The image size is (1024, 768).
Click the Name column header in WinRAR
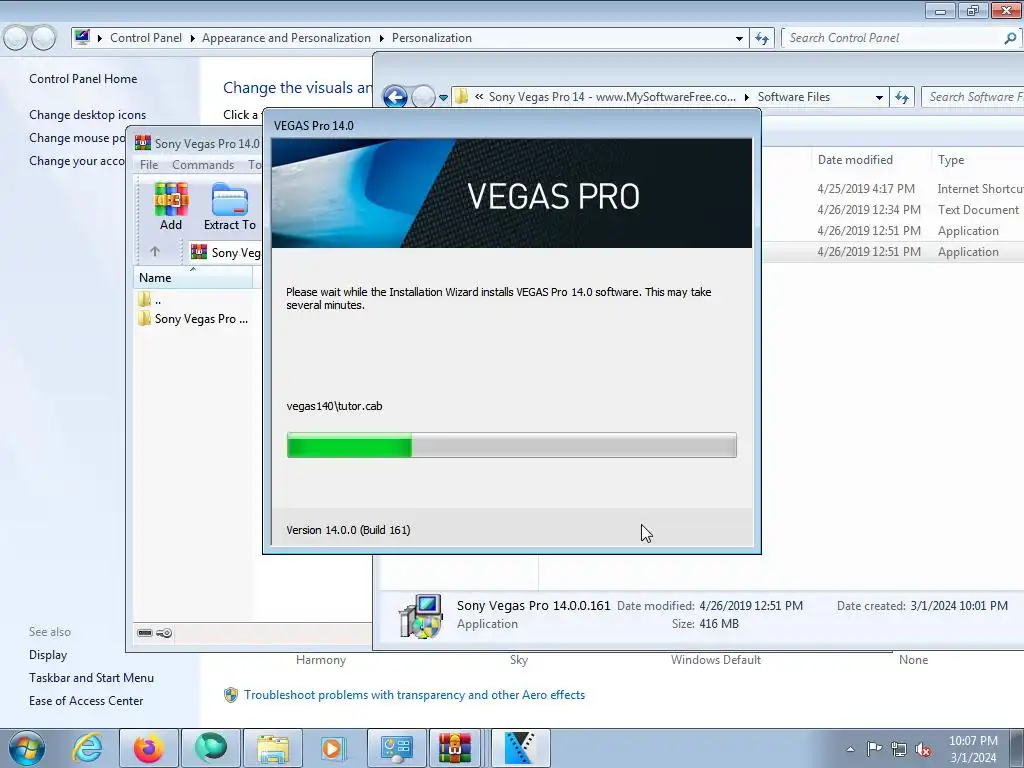click(193, 278)
